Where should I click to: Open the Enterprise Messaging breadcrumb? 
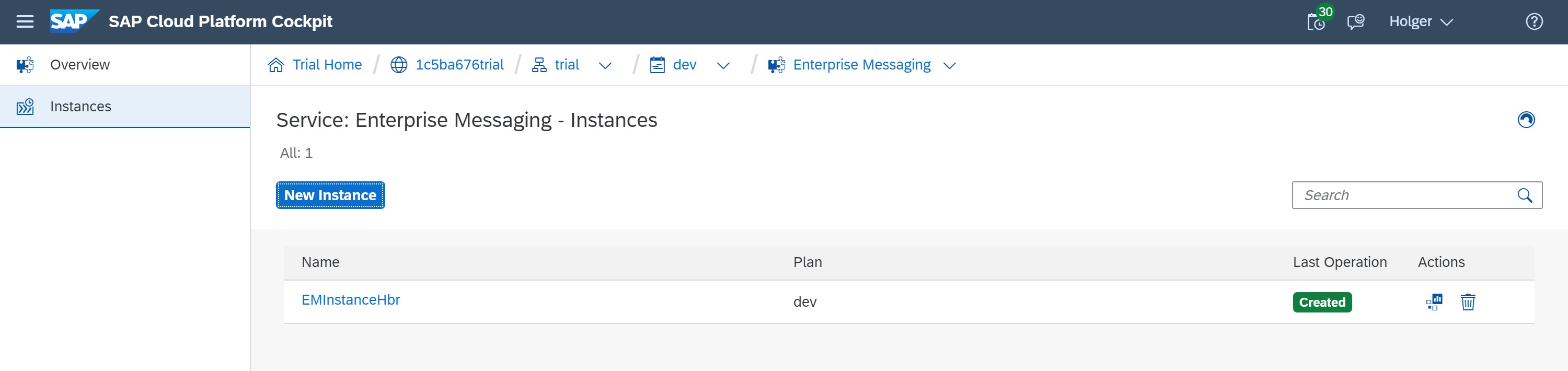(861, 64)
